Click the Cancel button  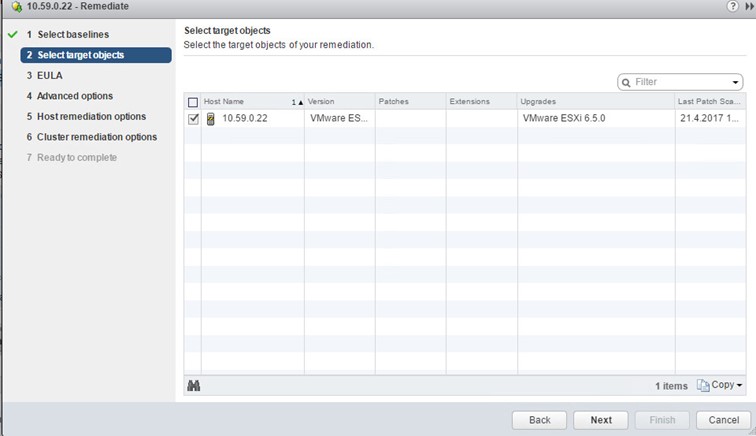click(x=723, y=420)
